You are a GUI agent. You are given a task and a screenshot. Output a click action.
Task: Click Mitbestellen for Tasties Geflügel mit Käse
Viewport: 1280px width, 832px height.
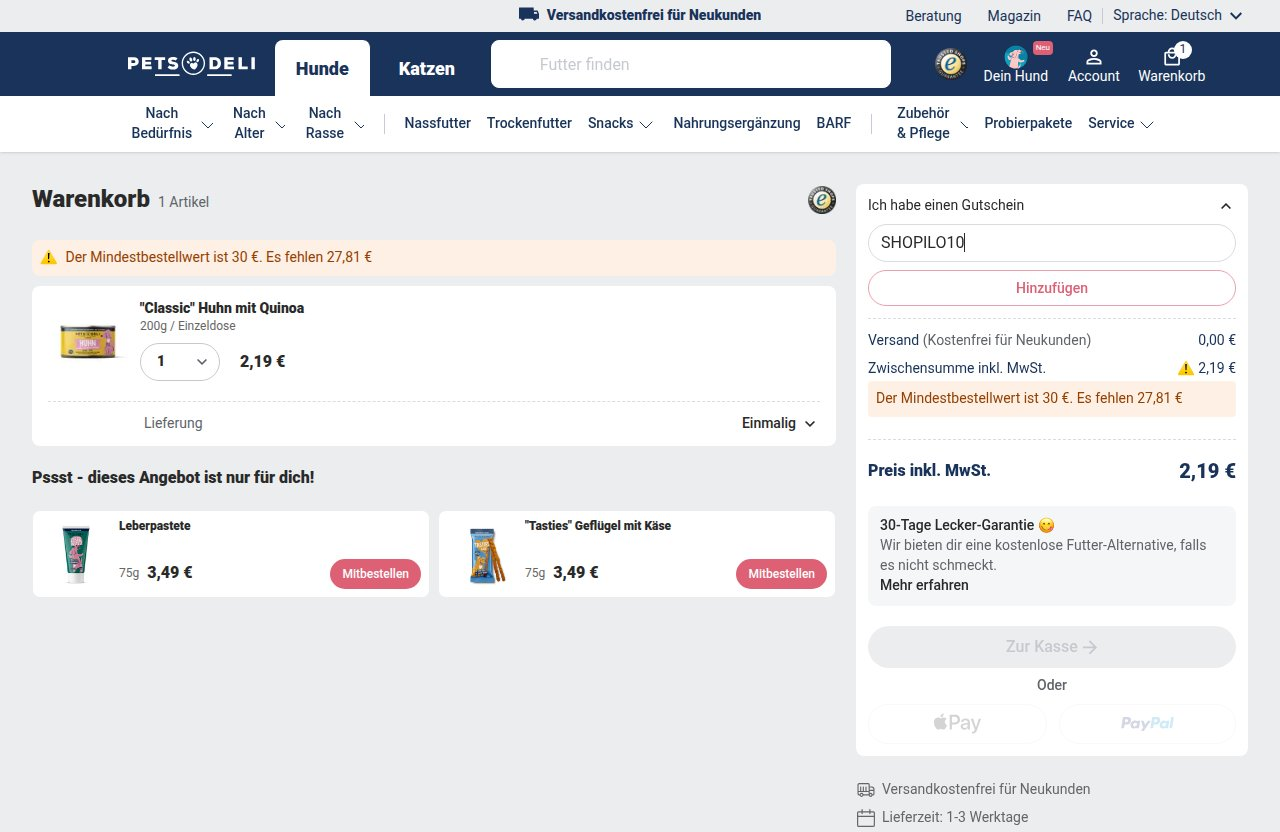point(782,574)
